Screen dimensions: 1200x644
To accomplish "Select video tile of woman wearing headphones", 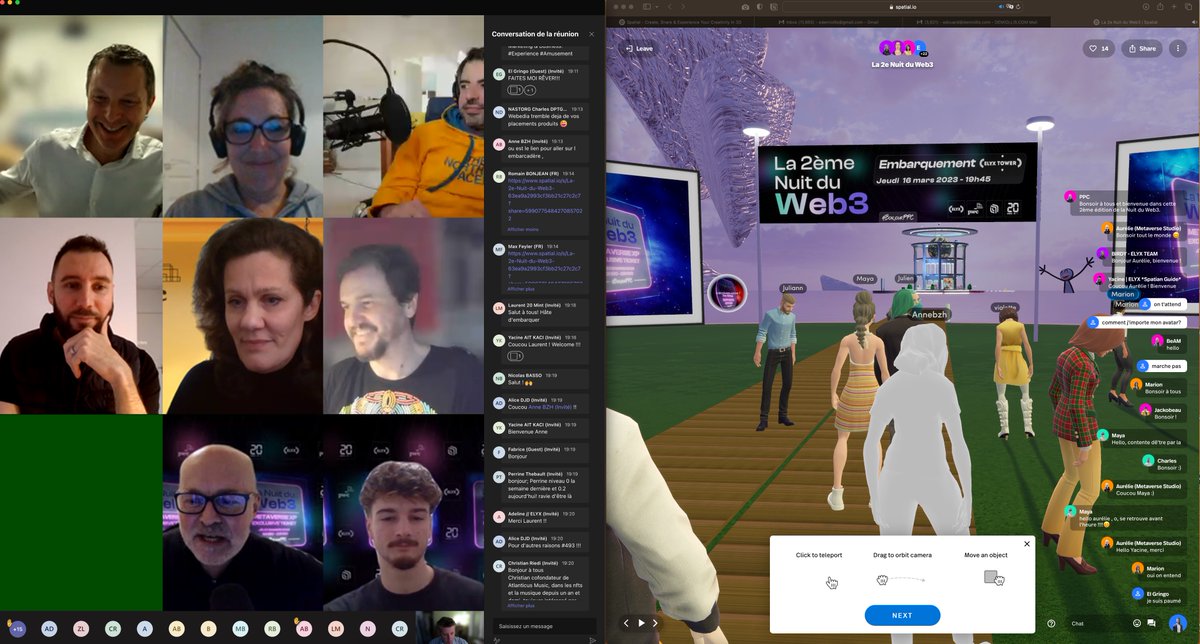I will coord(243,116).
